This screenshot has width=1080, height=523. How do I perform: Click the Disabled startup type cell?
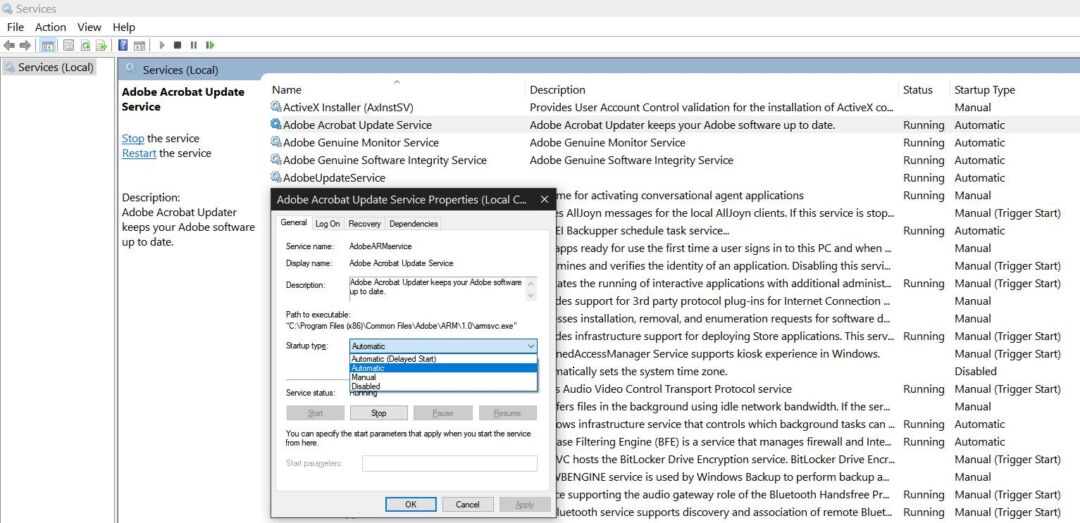pyautogui.click(x=975, y=371)
